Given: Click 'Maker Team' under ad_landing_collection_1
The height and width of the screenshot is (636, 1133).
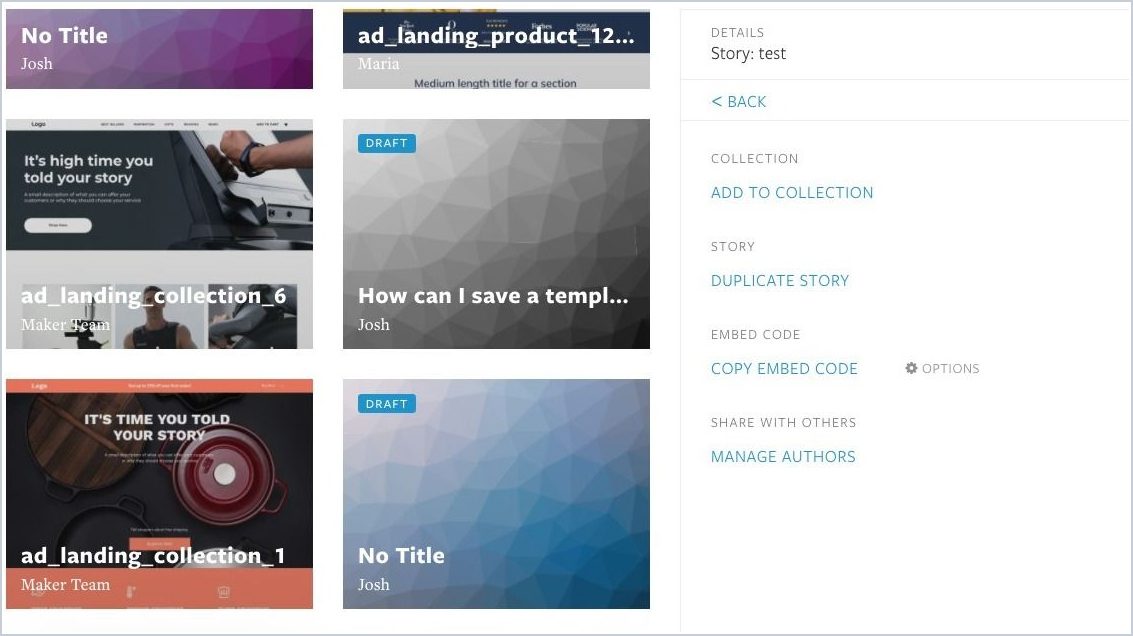Looking at the screenshot, I should point(66,585).
